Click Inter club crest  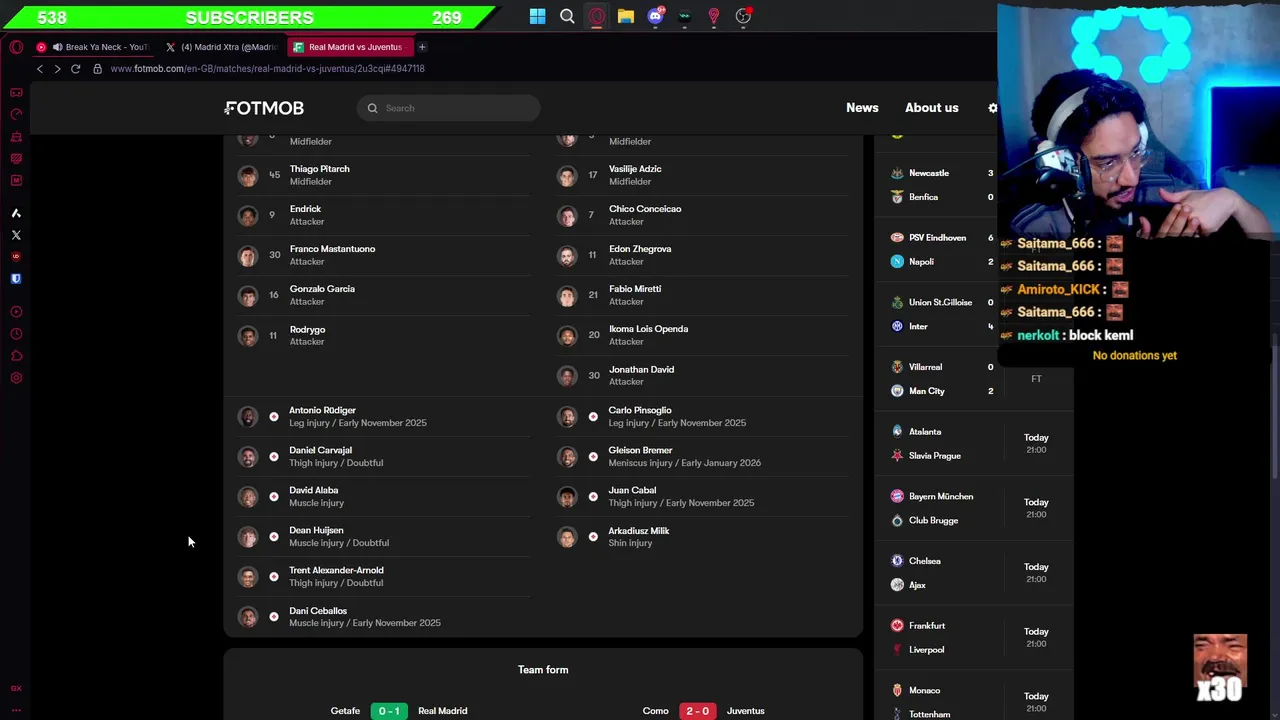coord(897,326)
